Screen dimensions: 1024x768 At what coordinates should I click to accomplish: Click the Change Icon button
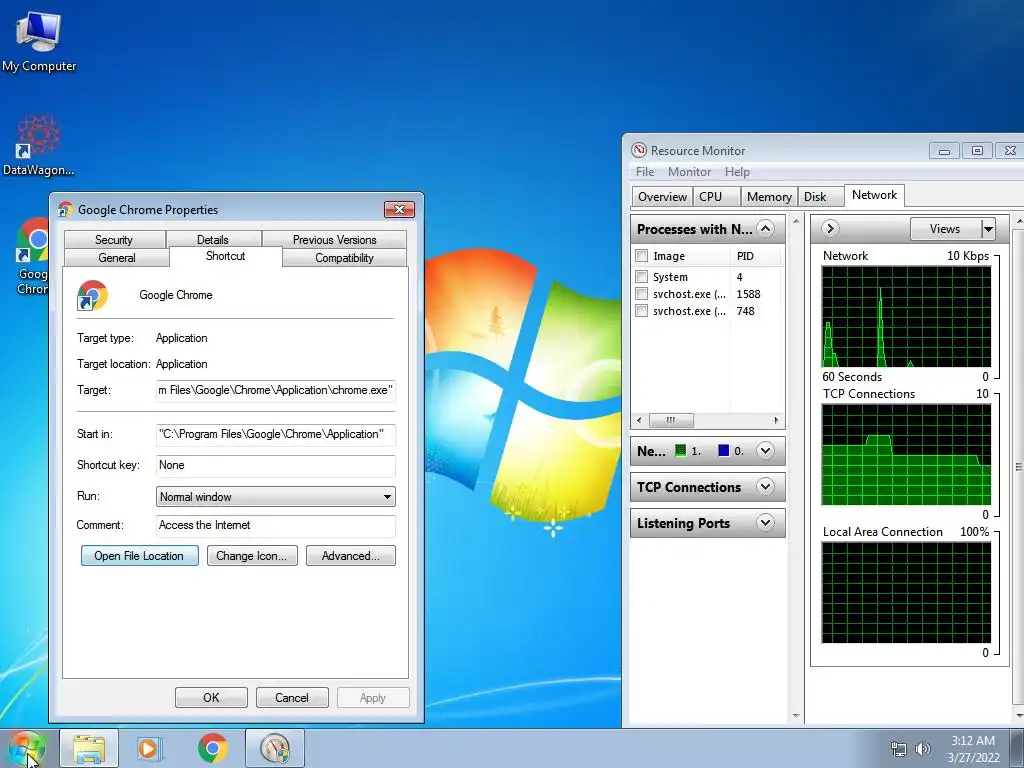252,556
